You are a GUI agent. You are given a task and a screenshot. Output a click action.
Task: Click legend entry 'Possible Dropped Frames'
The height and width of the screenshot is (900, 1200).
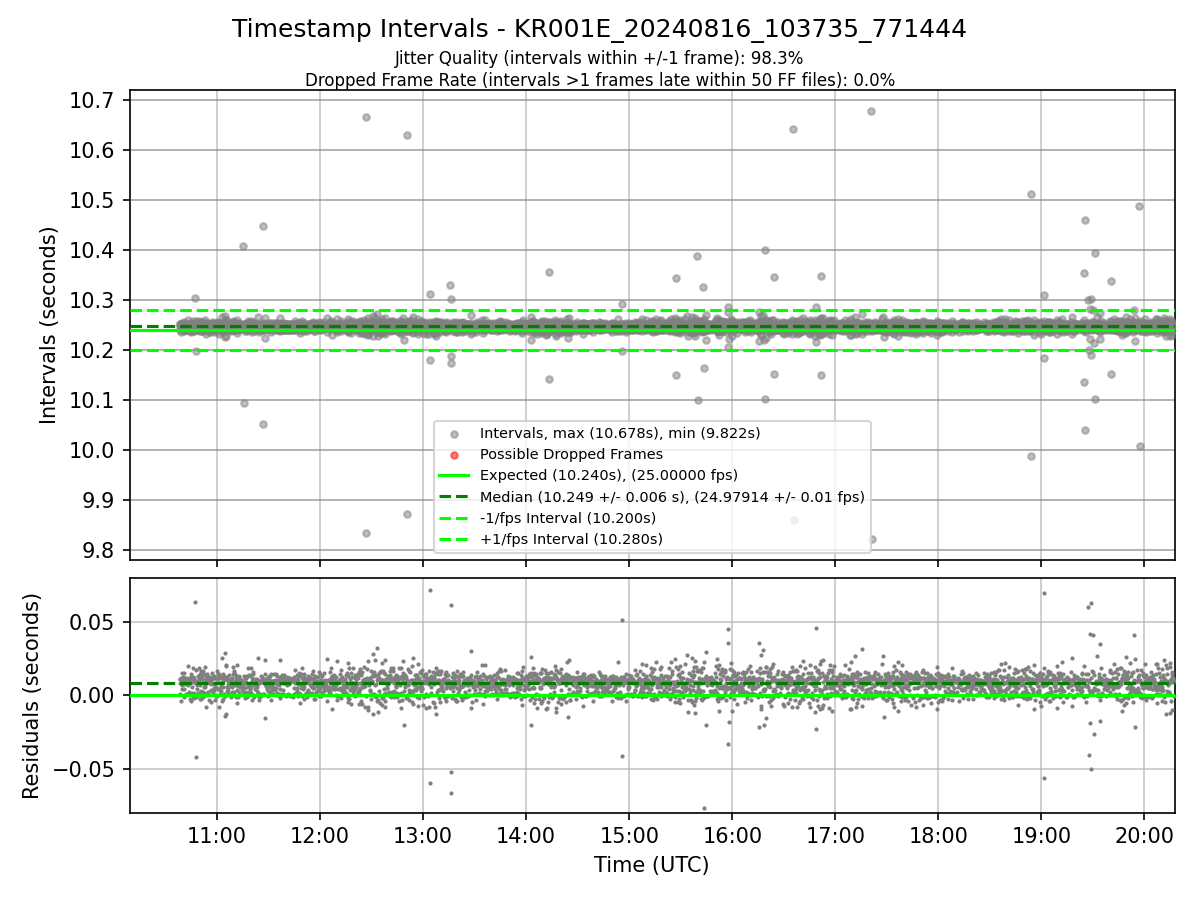tap(571, 454)
